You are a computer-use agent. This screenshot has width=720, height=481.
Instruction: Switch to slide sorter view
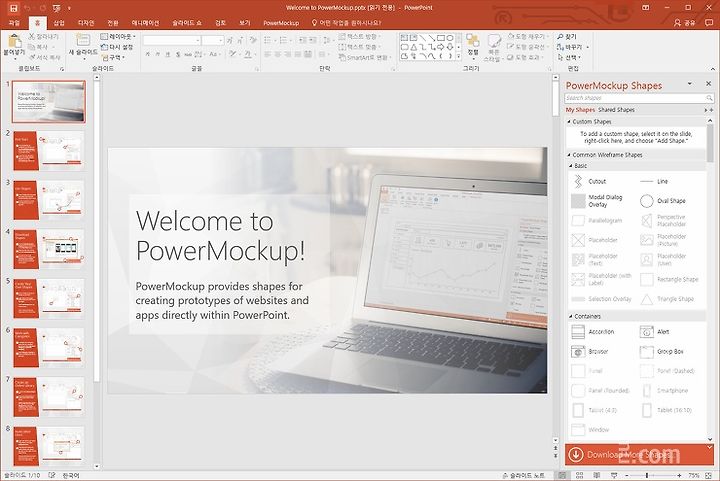[x=579, y=475]
